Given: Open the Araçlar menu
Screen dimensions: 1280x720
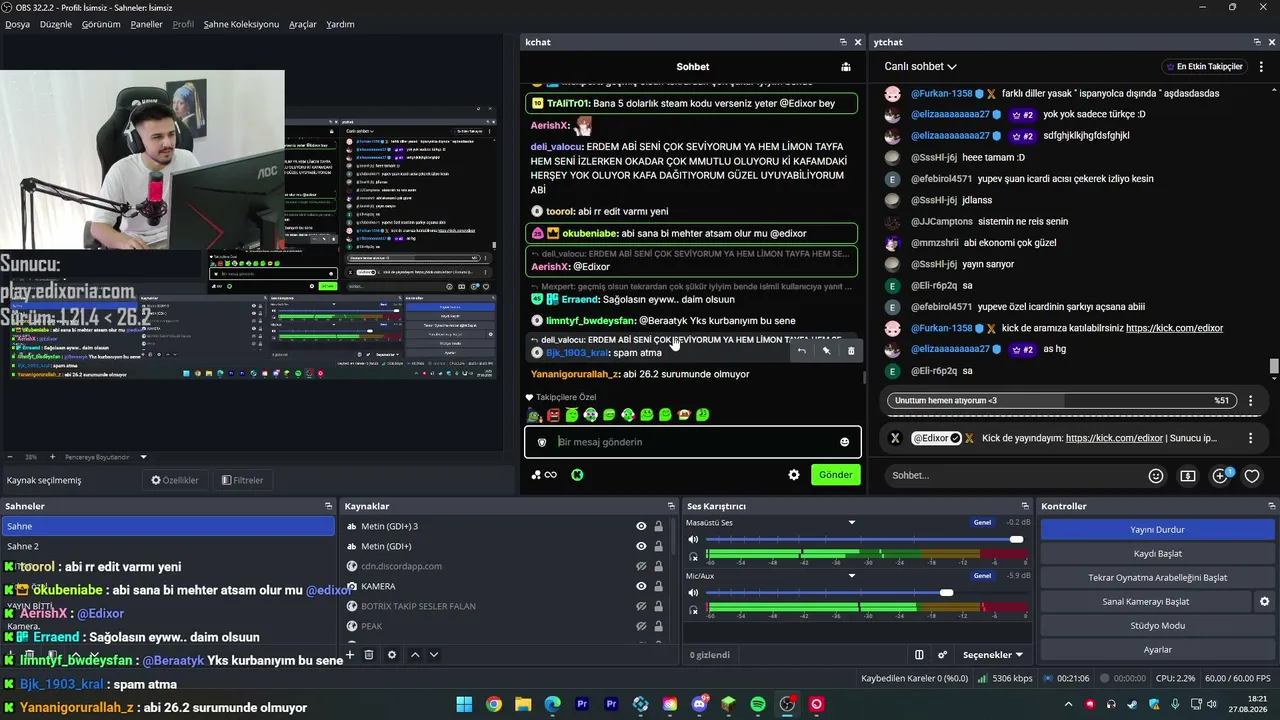Looking at the screenshot, I should 303,24.
